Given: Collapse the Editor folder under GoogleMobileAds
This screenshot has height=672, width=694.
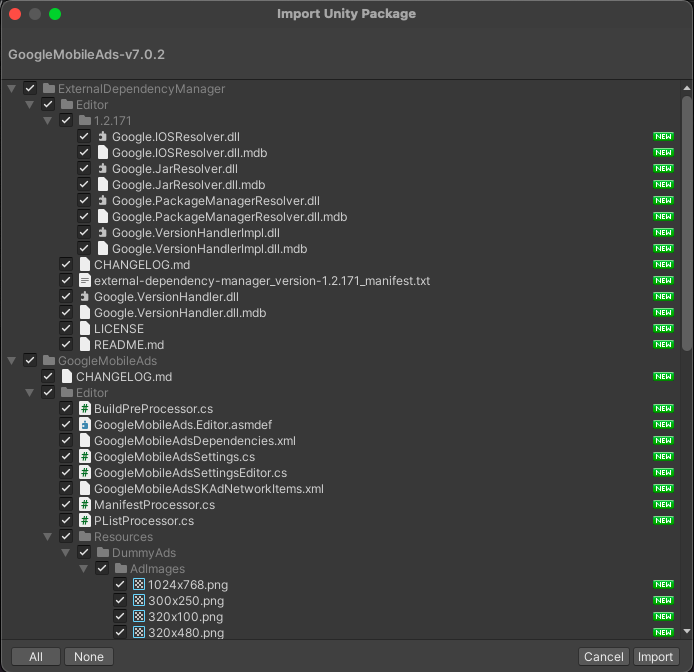Looking at the screenshot, I should coord(30,393).
